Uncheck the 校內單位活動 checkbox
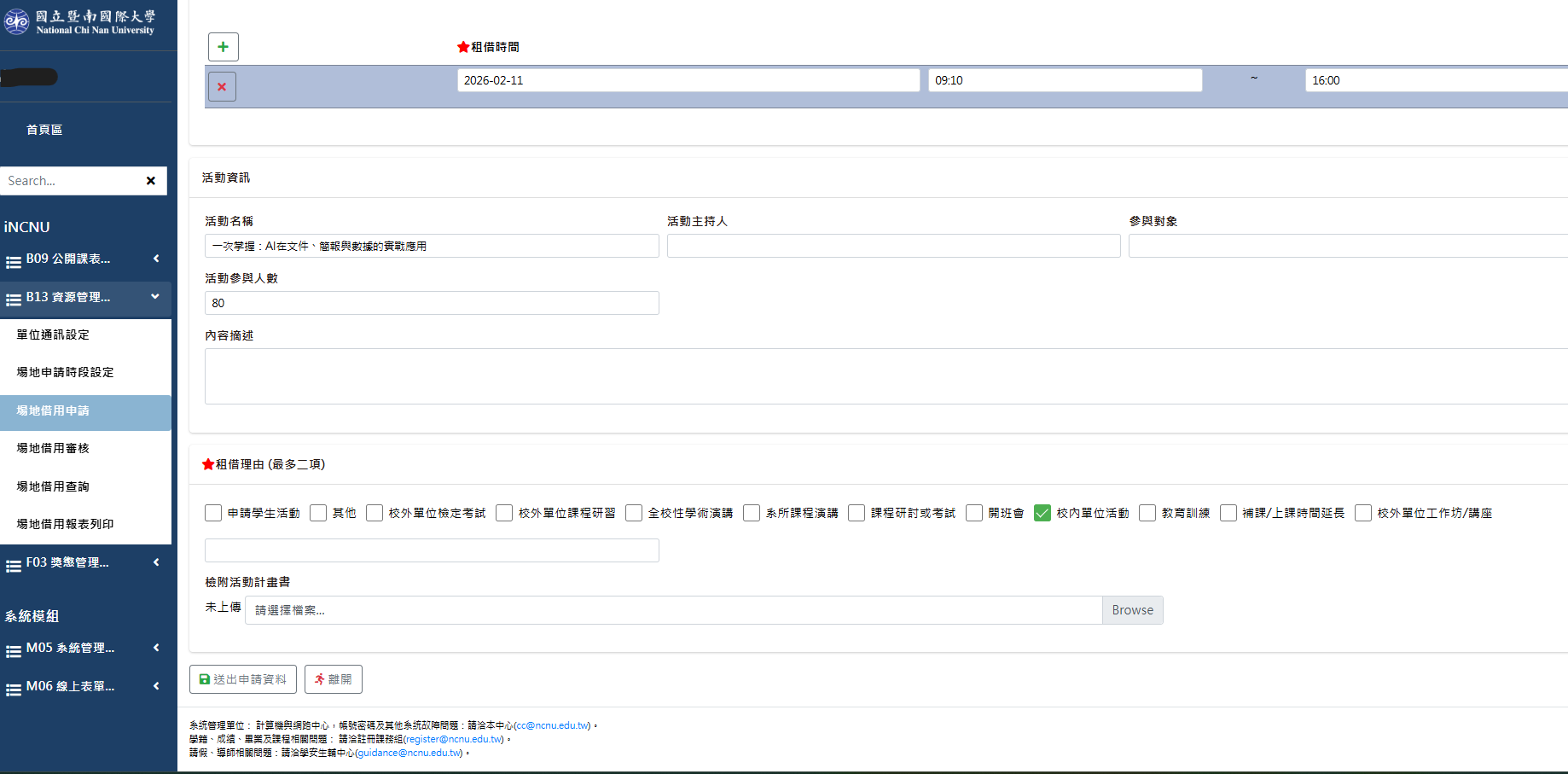This screenshot has height=774, width=1568. [x=1042, y=513]
